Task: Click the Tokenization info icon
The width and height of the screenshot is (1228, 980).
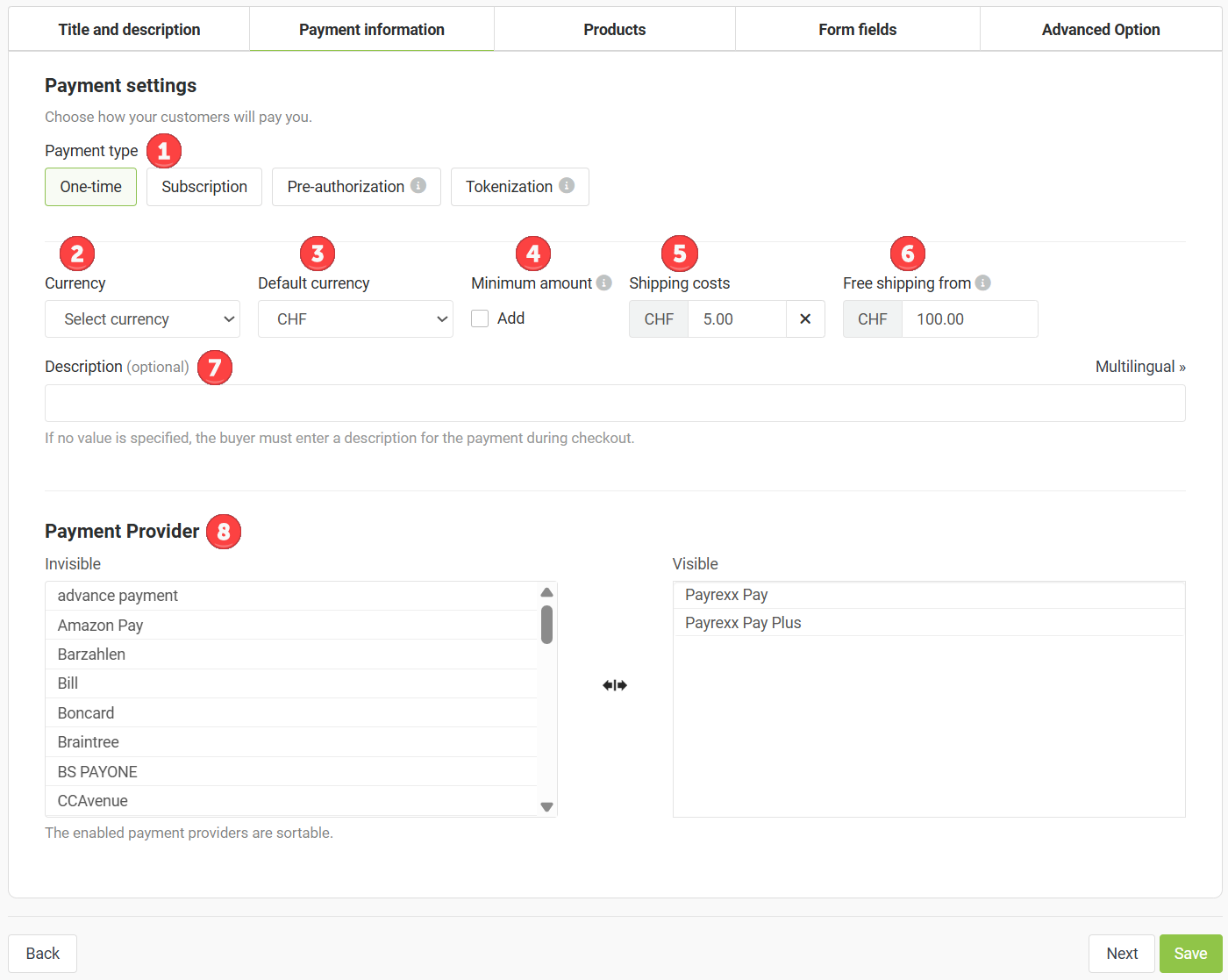Action: (x=567, y=186)
